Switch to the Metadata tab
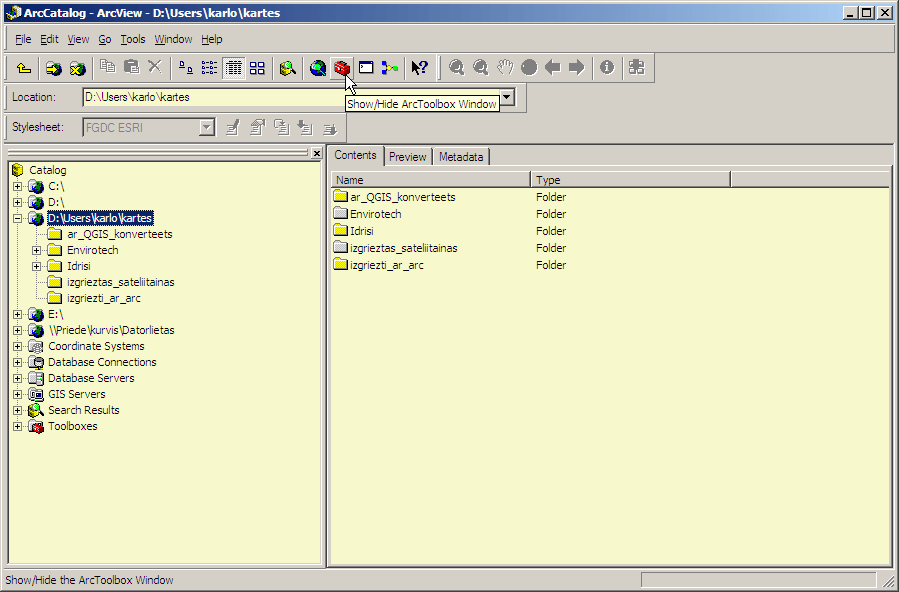The height and width of the screenshot is (592, 899). coord(461,156)
